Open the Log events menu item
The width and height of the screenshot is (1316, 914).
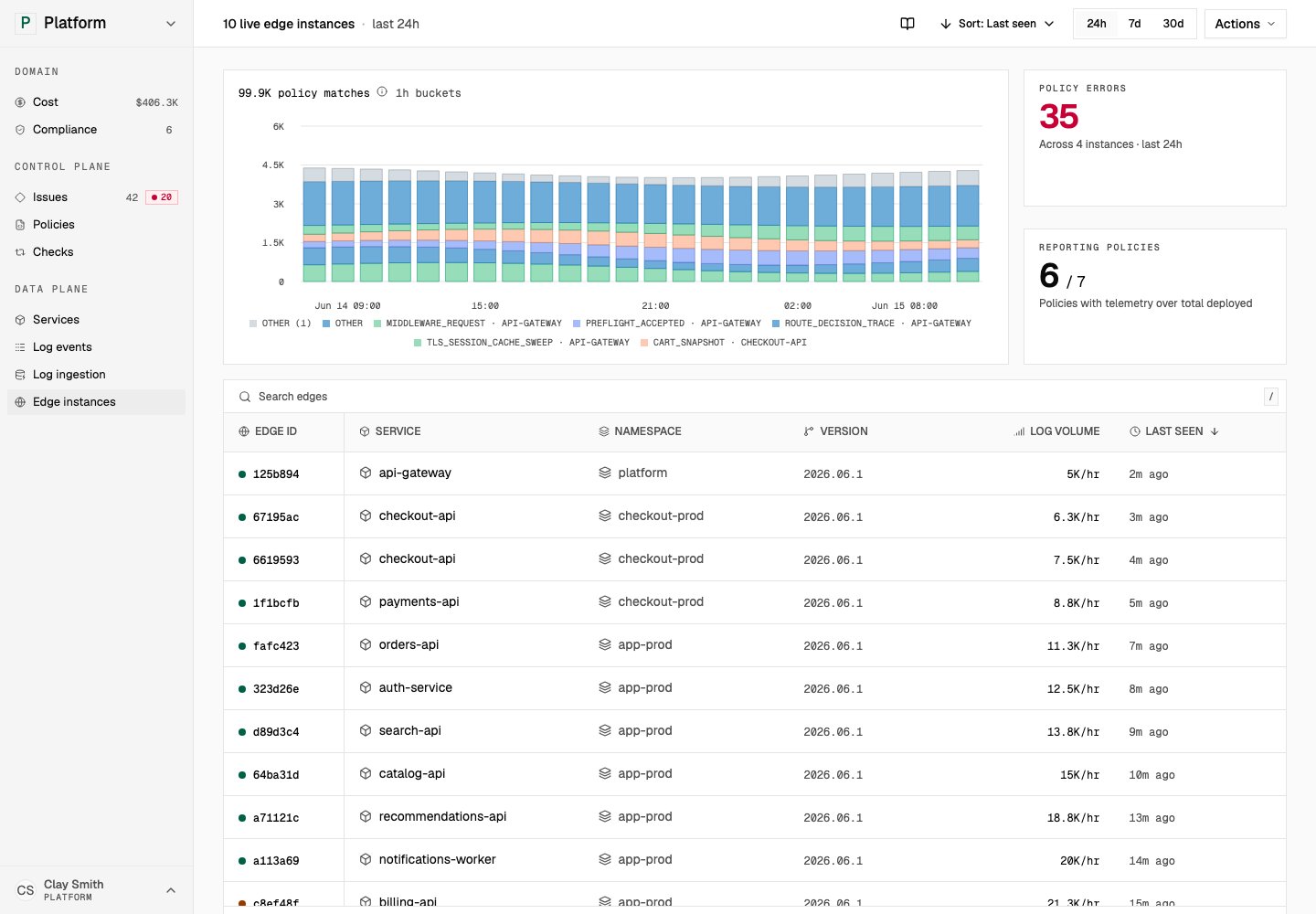(96, 347)
